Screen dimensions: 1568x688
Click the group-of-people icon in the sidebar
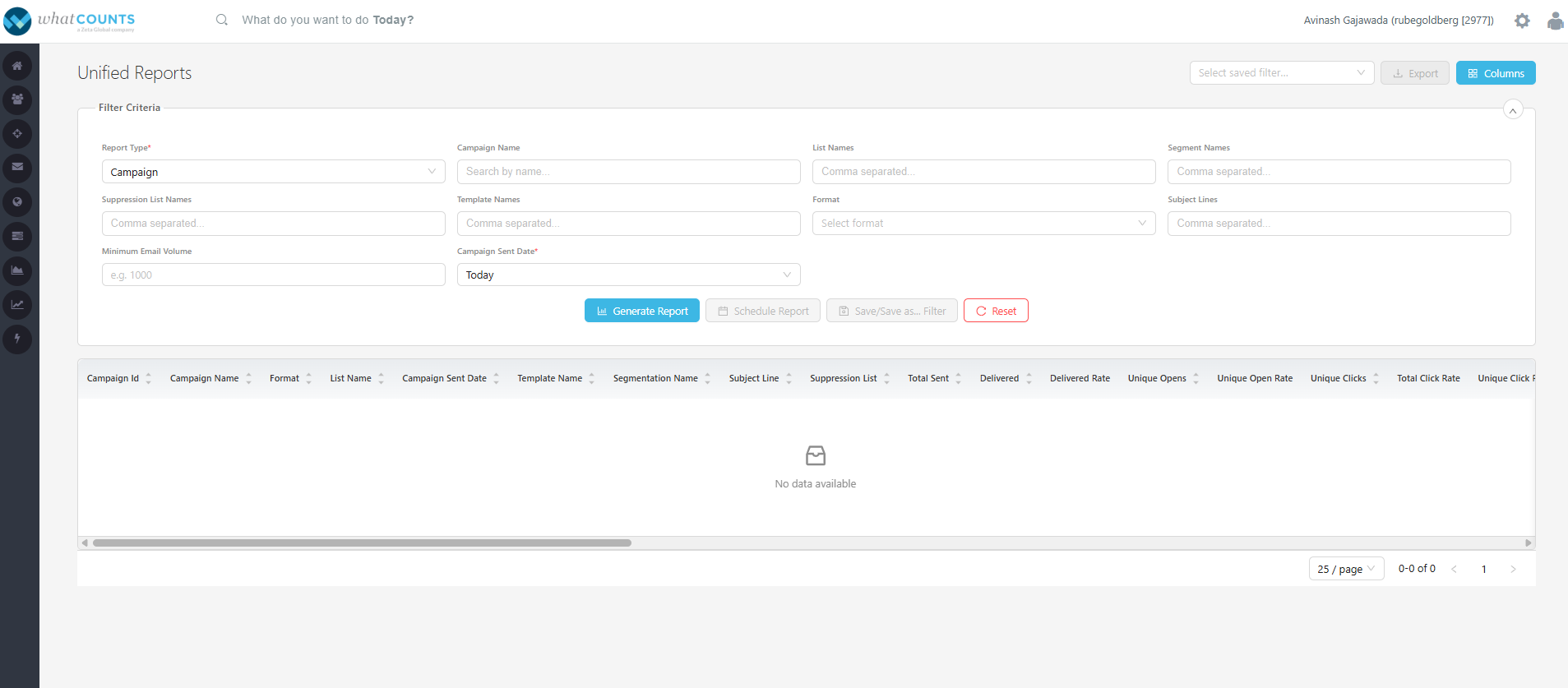coord(17,99)
